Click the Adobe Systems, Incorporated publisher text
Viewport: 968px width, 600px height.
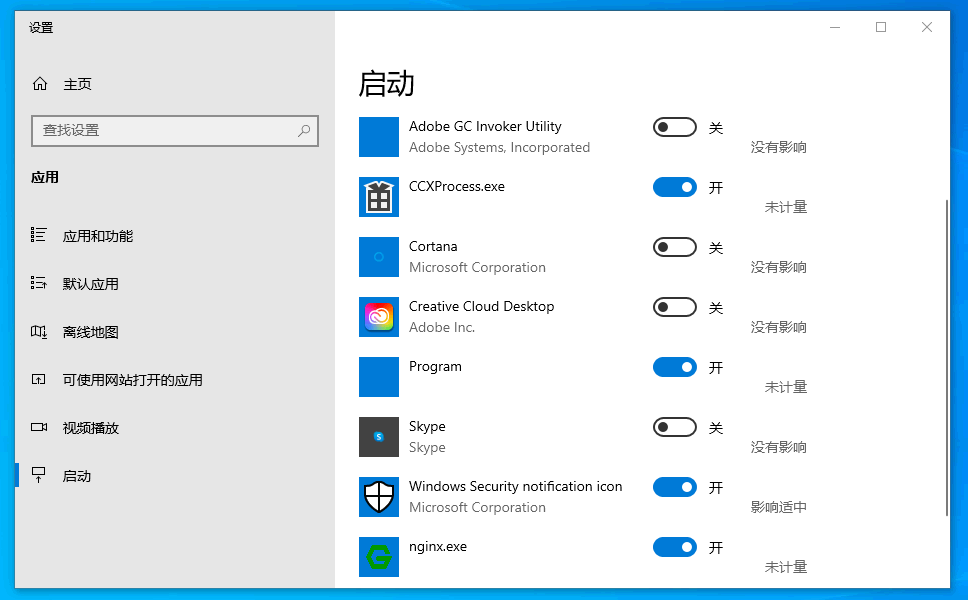point(499,148)
